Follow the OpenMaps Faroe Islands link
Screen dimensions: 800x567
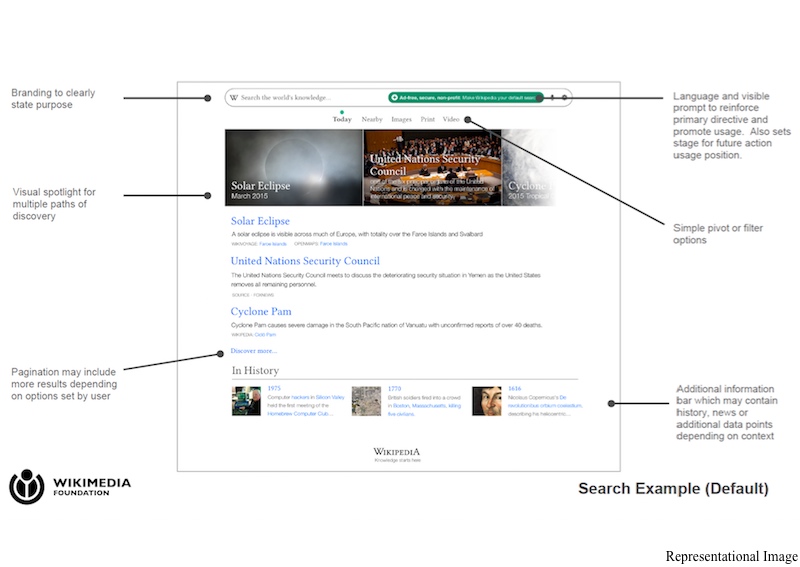click(x=334, y=244)
